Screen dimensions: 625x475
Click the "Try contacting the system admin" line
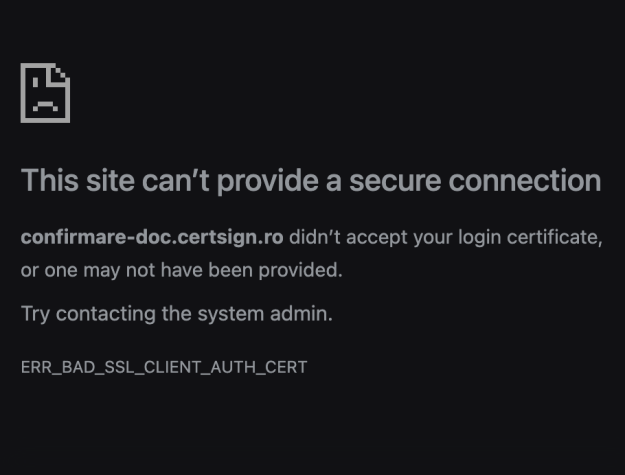tap(177, 314)
